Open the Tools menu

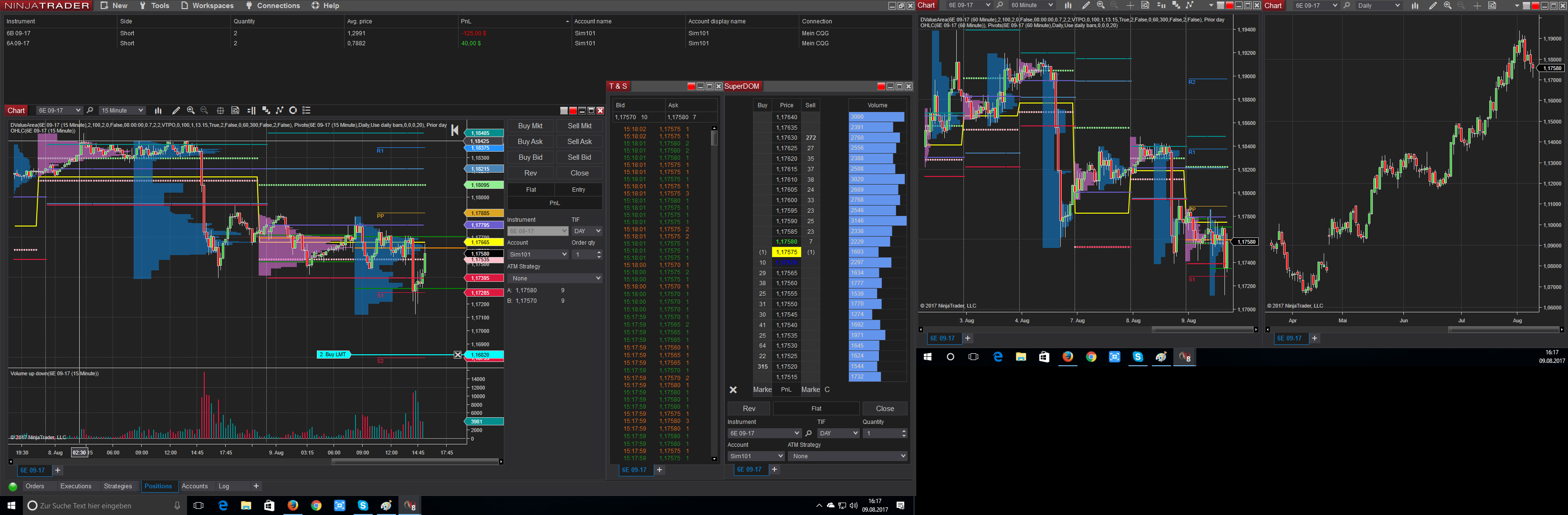(x=154, y=5)
